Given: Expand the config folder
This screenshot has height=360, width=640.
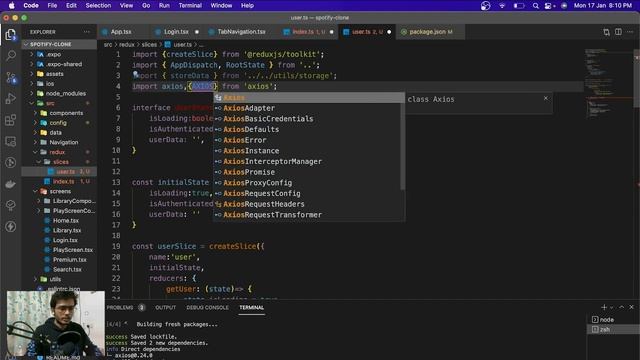Looking at the screenshot, I should point(59,122).
